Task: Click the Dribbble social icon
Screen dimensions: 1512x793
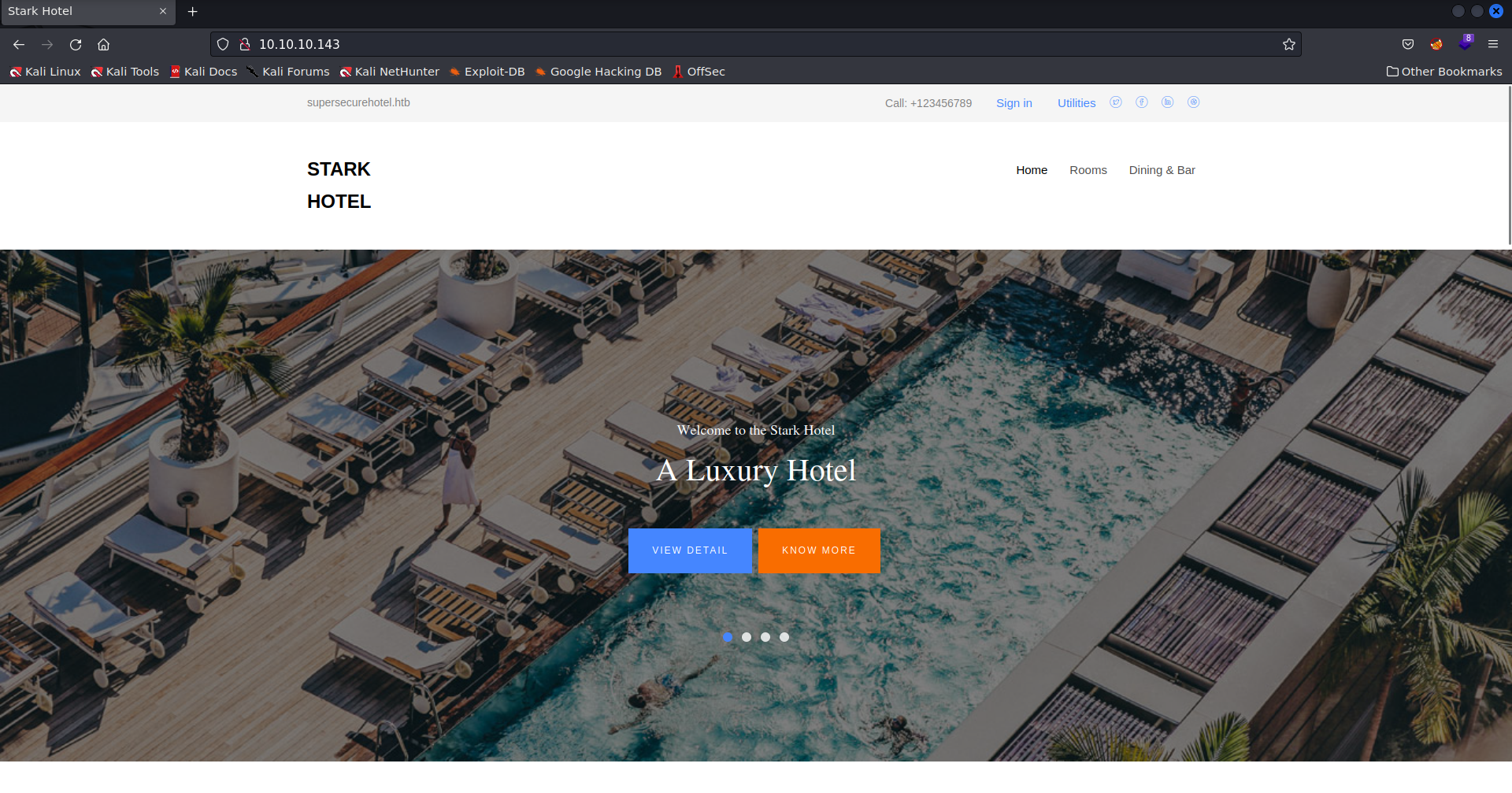Action: pyautogui.click(x=1194, y=102)
